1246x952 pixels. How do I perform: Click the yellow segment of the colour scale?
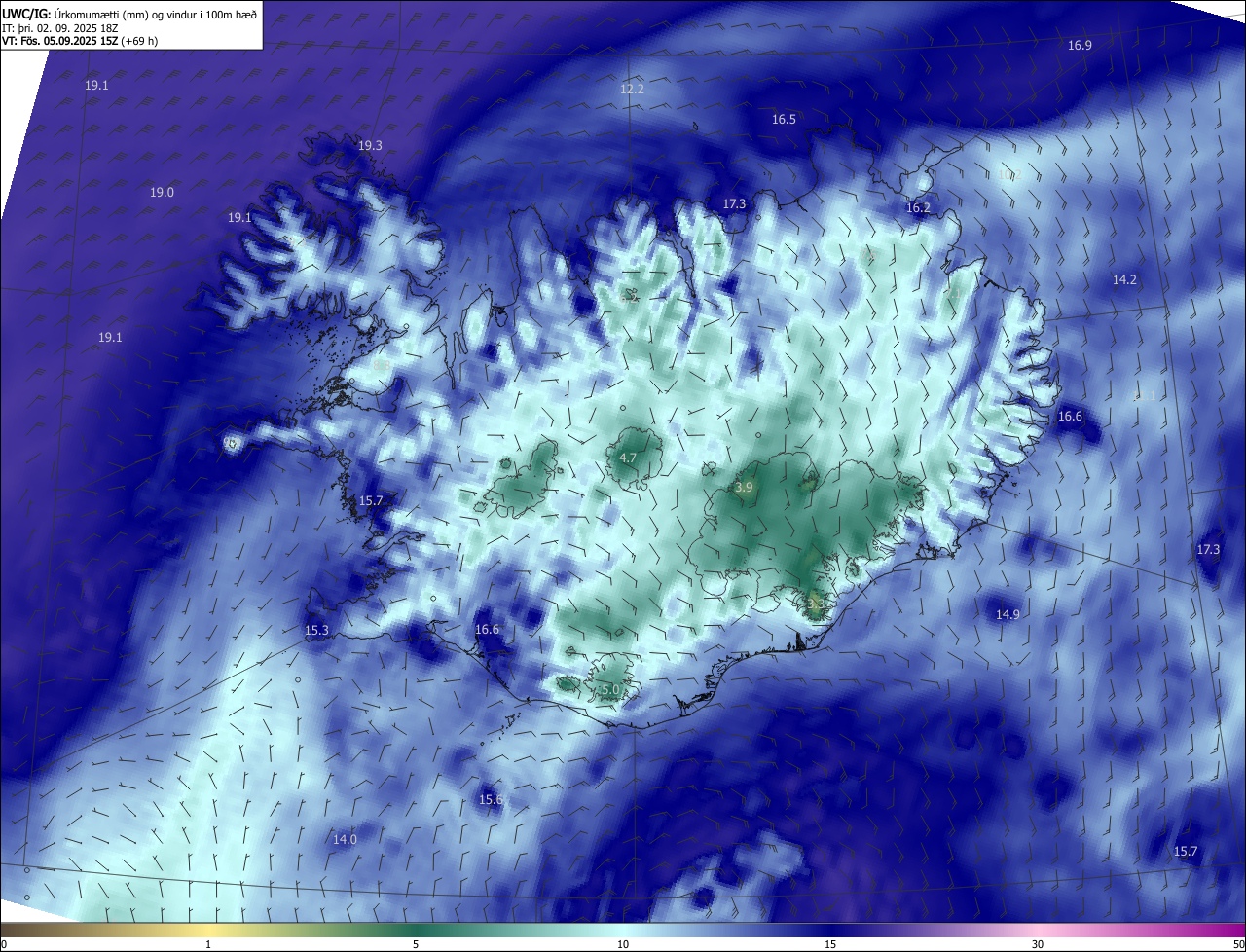[x=208, y=930]
